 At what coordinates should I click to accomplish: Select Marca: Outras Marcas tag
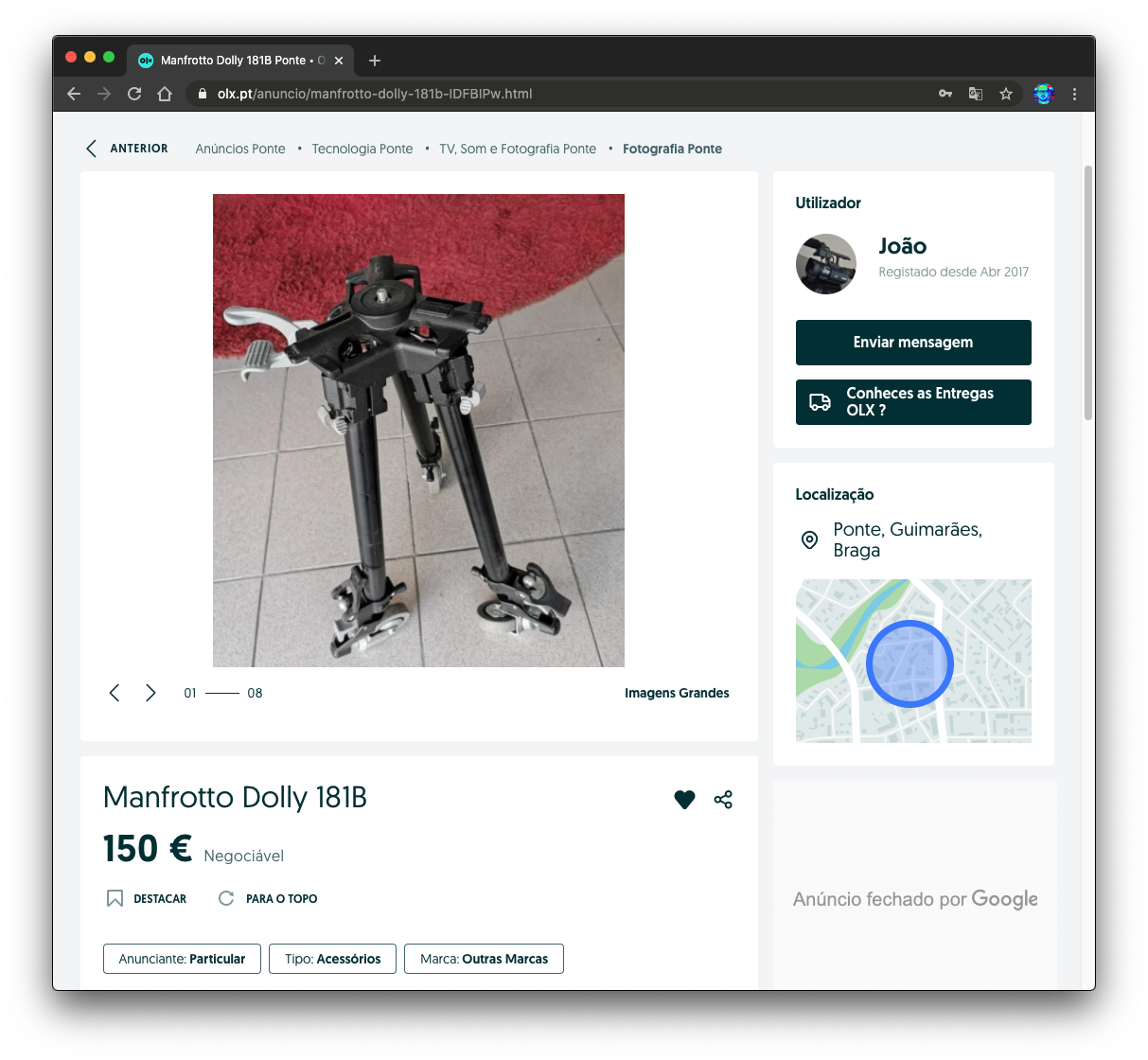point(484,959)
